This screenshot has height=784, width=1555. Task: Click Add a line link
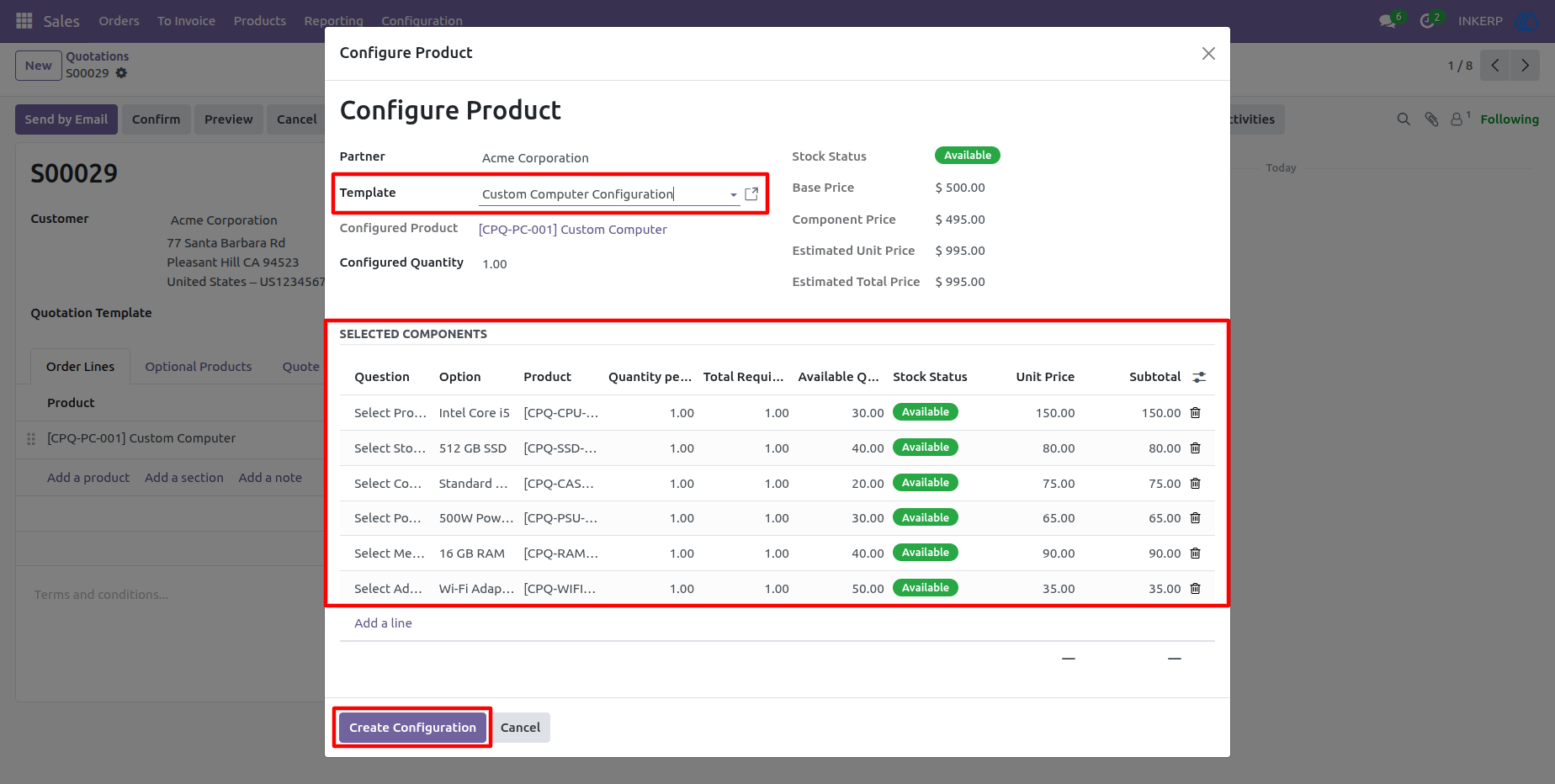(383, 623)
